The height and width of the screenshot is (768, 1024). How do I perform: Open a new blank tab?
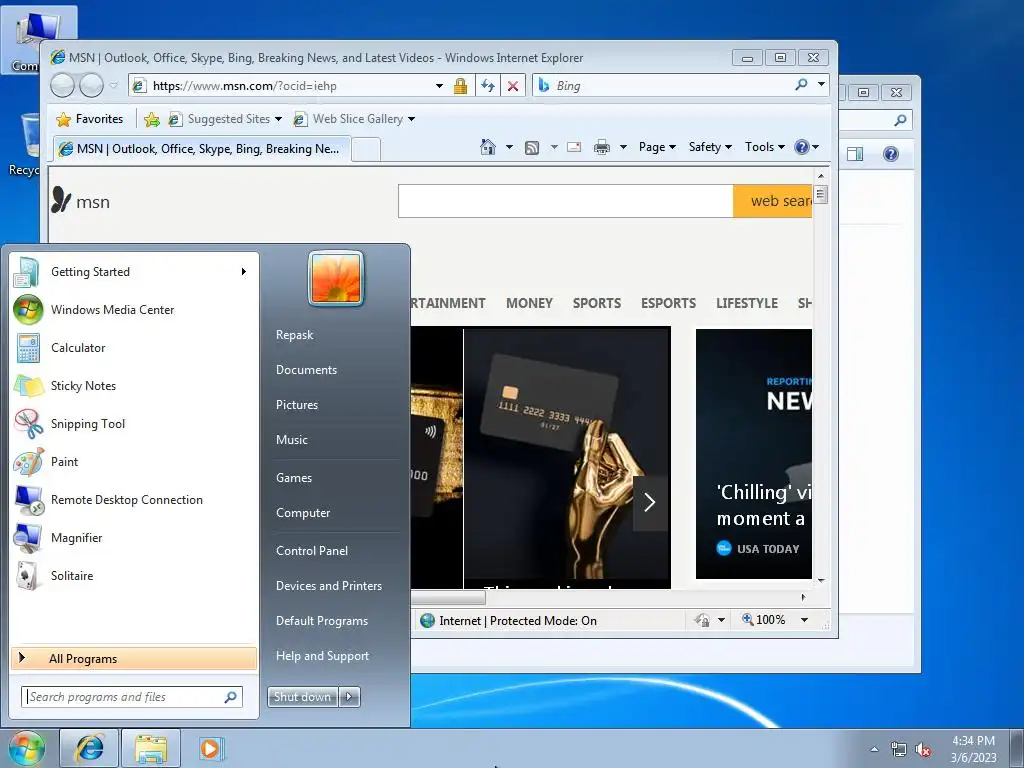[x=366, y=150]
